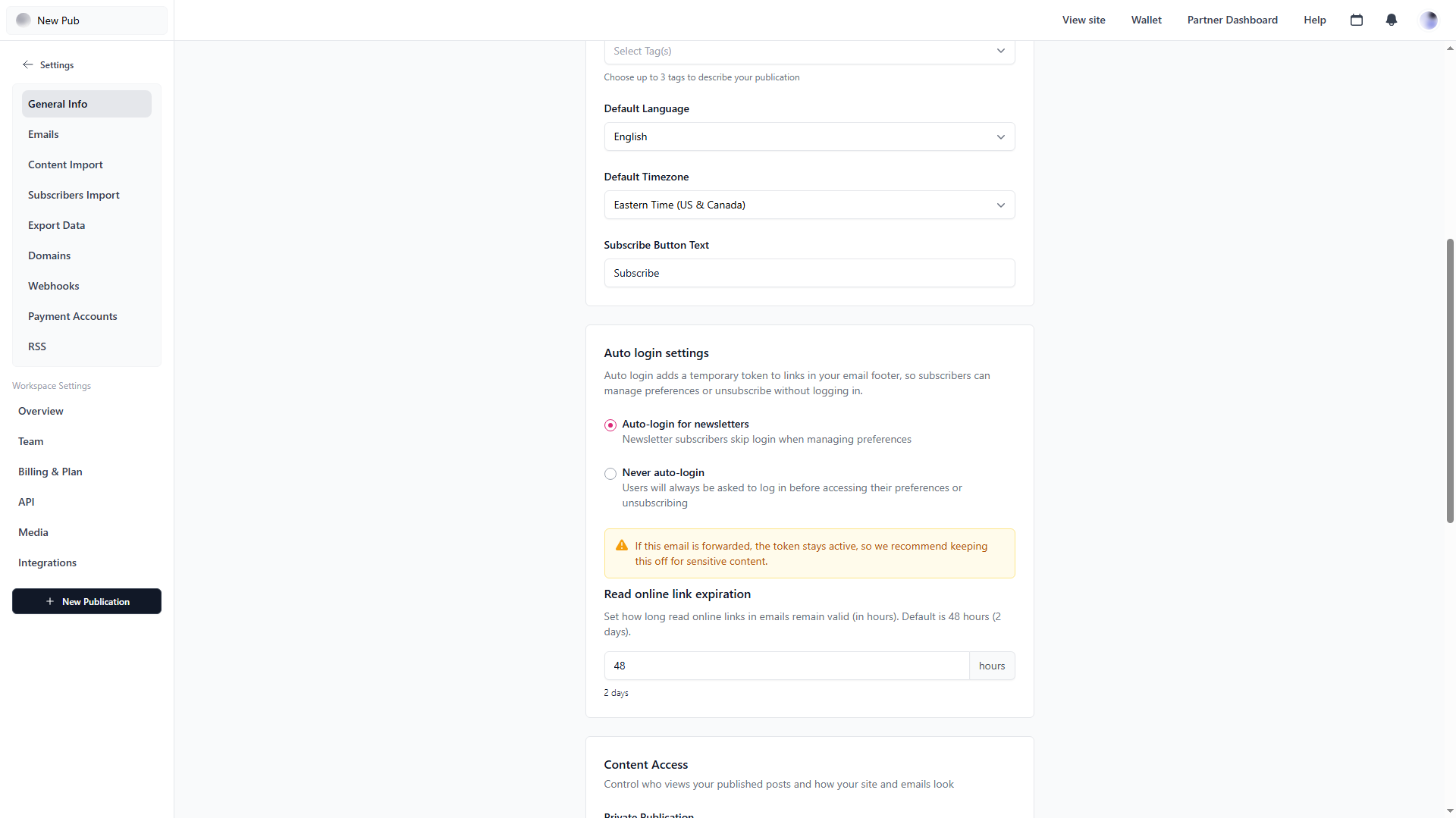Select Auto-login for newsletters option
The width and height of the screenshot is (1456, 818).
click(610, 425)
